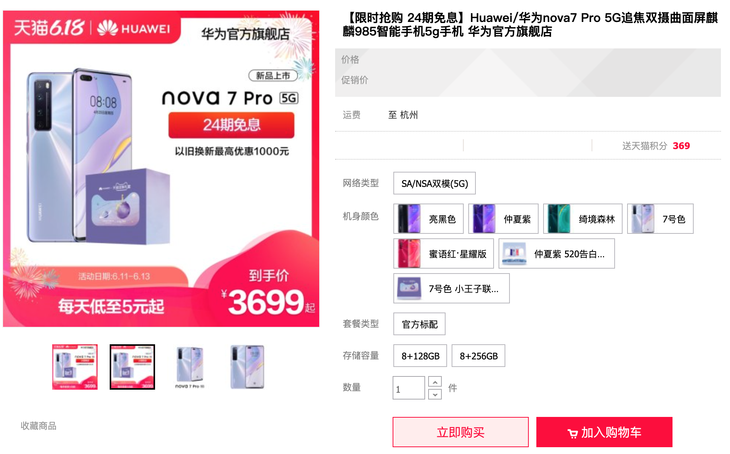Click the 立即购买 buy now button
Viewport: 730px width, 454px height.
pyautogui.click(x=460, y=432)
